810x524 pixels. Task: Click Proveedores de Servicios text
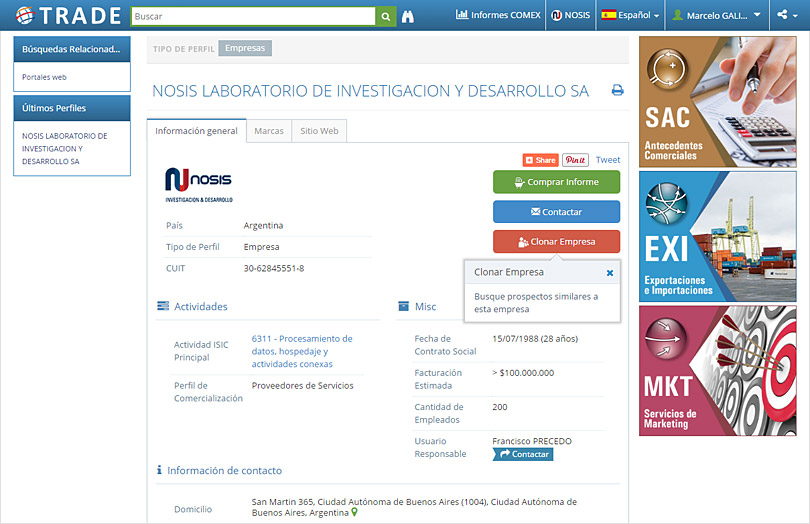pyautogui.click(x=303, y=386)
